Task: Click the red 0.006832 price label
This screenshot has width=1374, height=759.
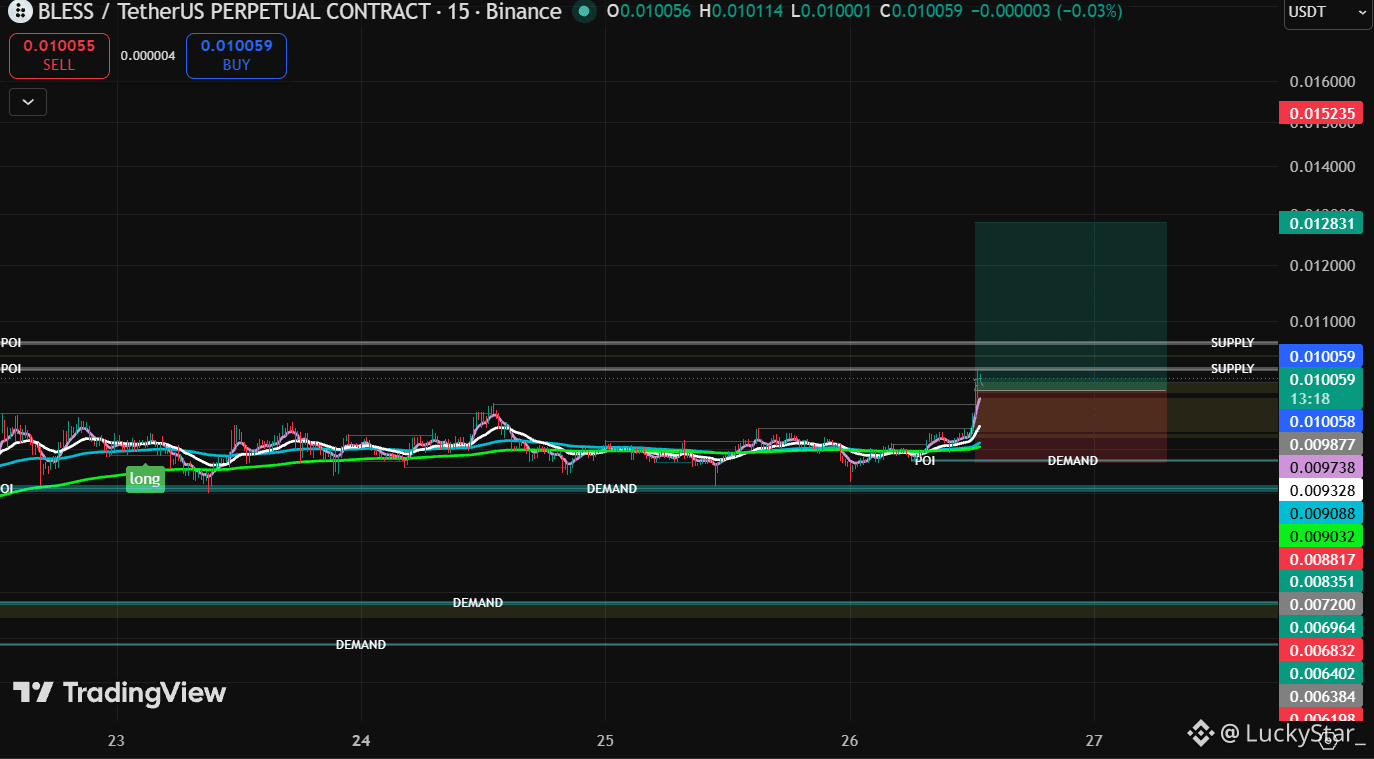Action: [x=1321, y=650]
